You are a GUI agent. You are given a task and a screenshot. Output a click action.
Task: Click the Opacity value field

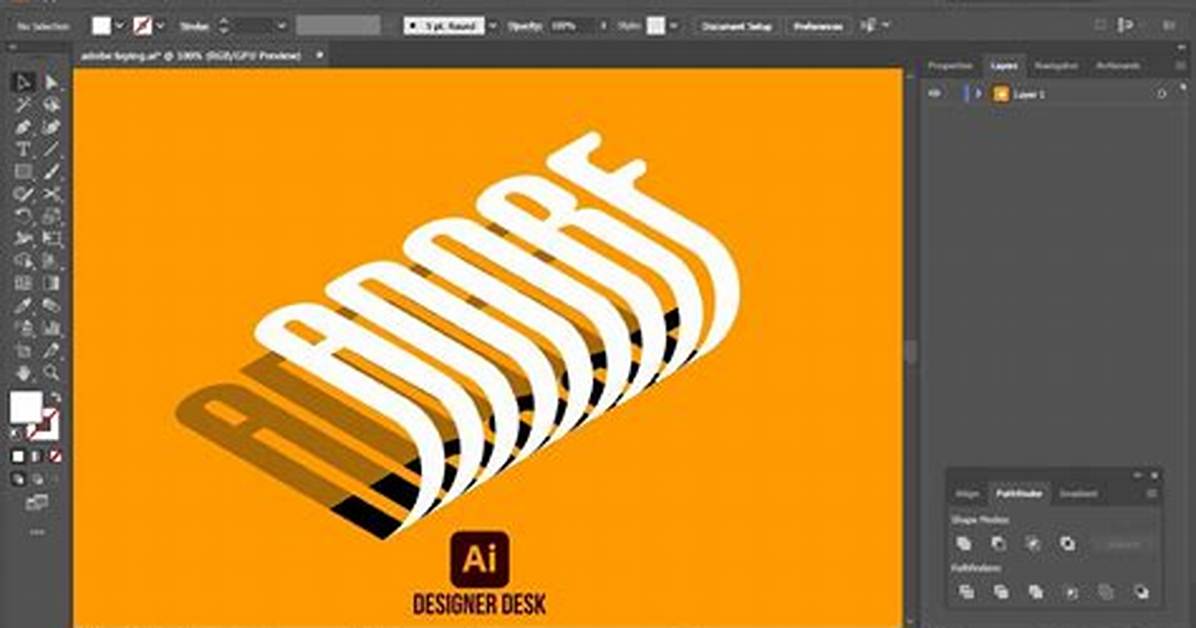573,26
